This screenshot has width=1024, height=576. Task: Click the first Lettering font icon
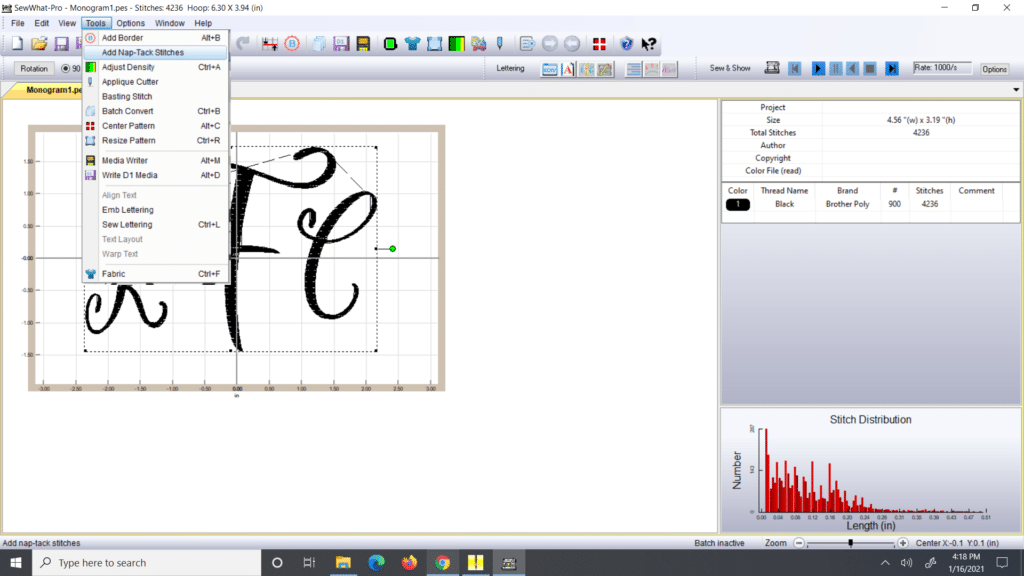tap(550, 69)
